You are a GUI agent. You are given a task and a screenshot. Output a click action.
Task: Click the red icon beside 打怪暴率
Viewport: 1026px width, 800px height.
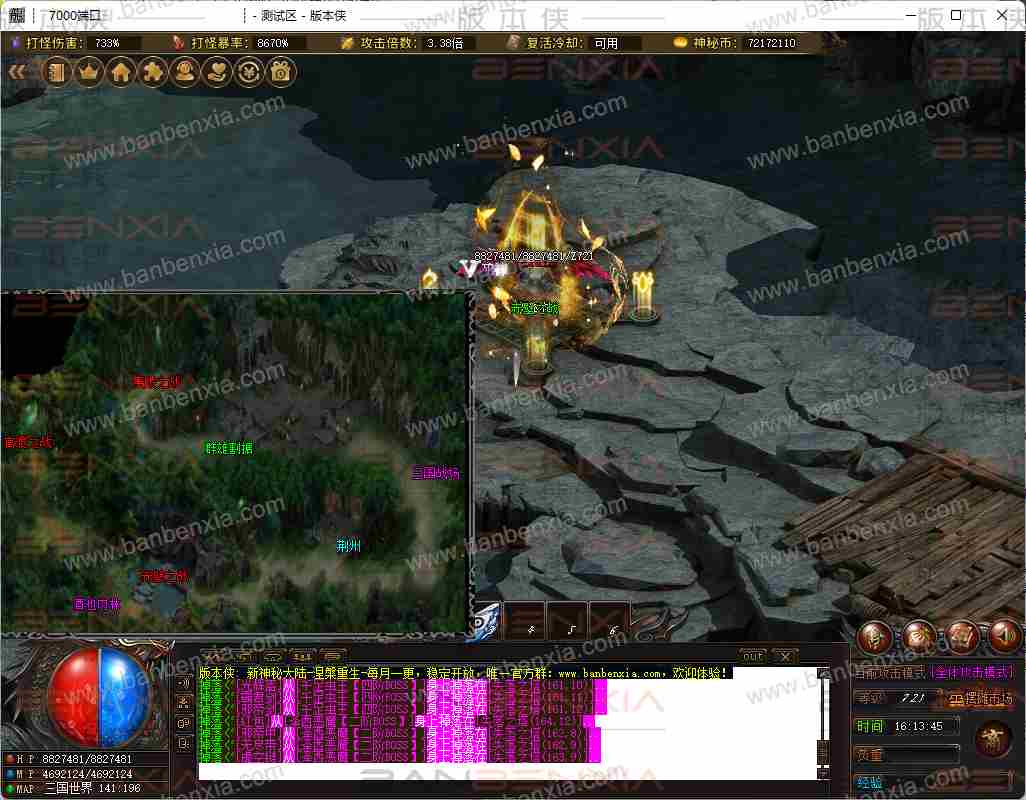[177, 43]
